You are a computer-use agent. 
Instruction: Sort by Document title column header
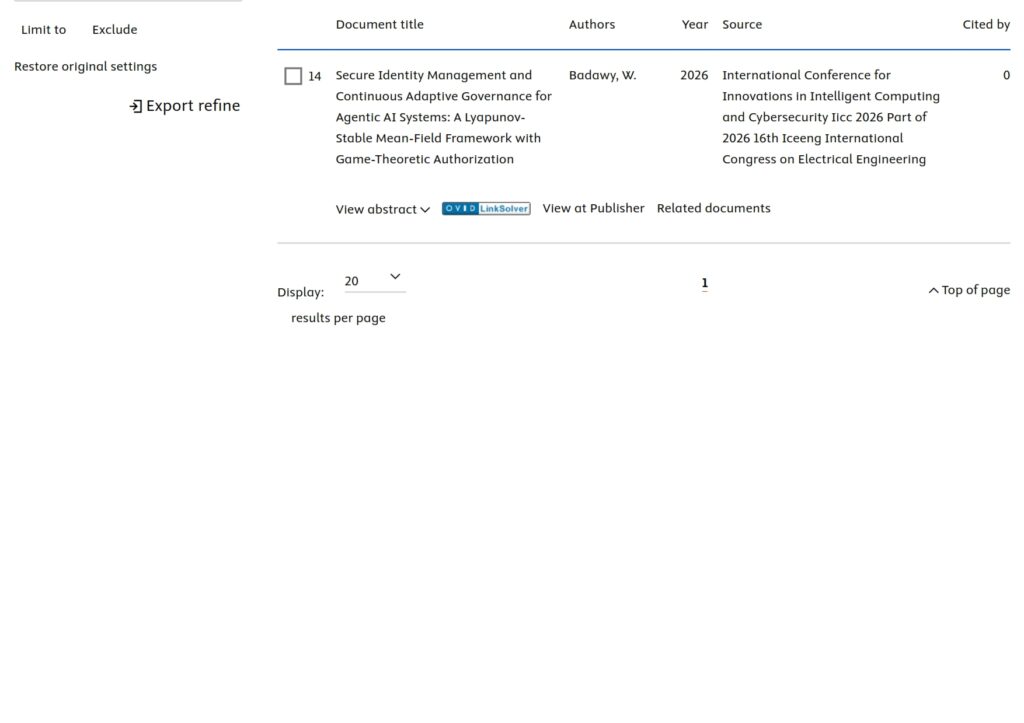379,24
